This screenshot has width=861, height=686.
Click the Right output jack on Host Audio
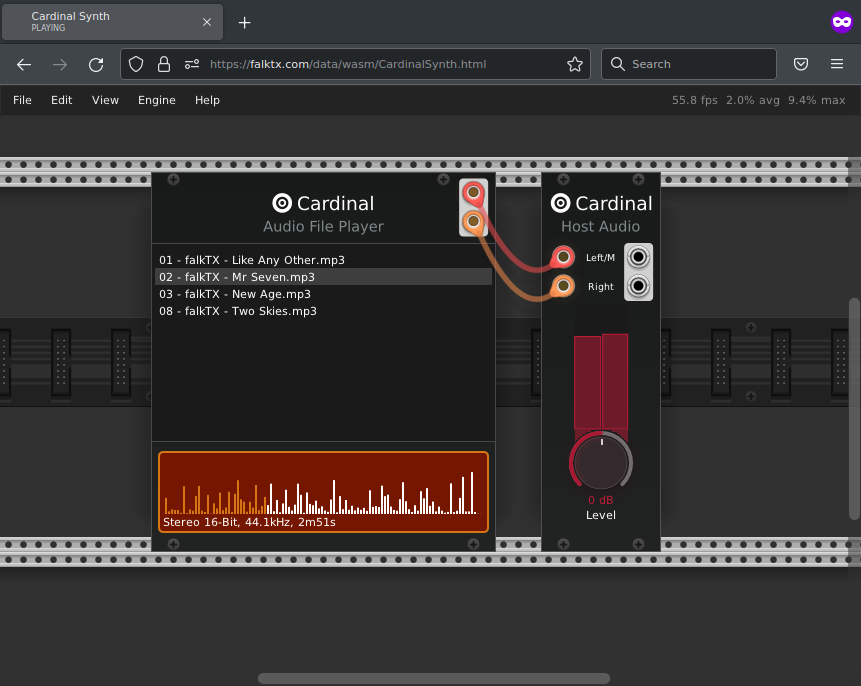(638, 286)
